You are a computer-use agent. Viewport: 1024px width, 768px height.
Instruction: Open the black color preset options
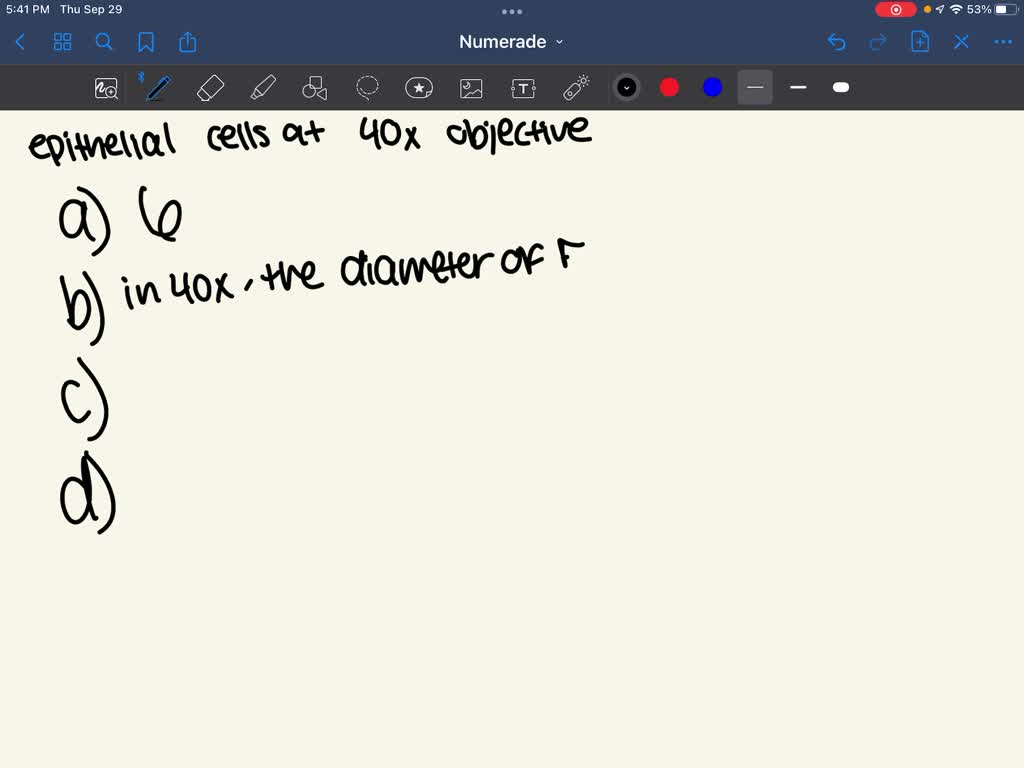coord(627,88)
